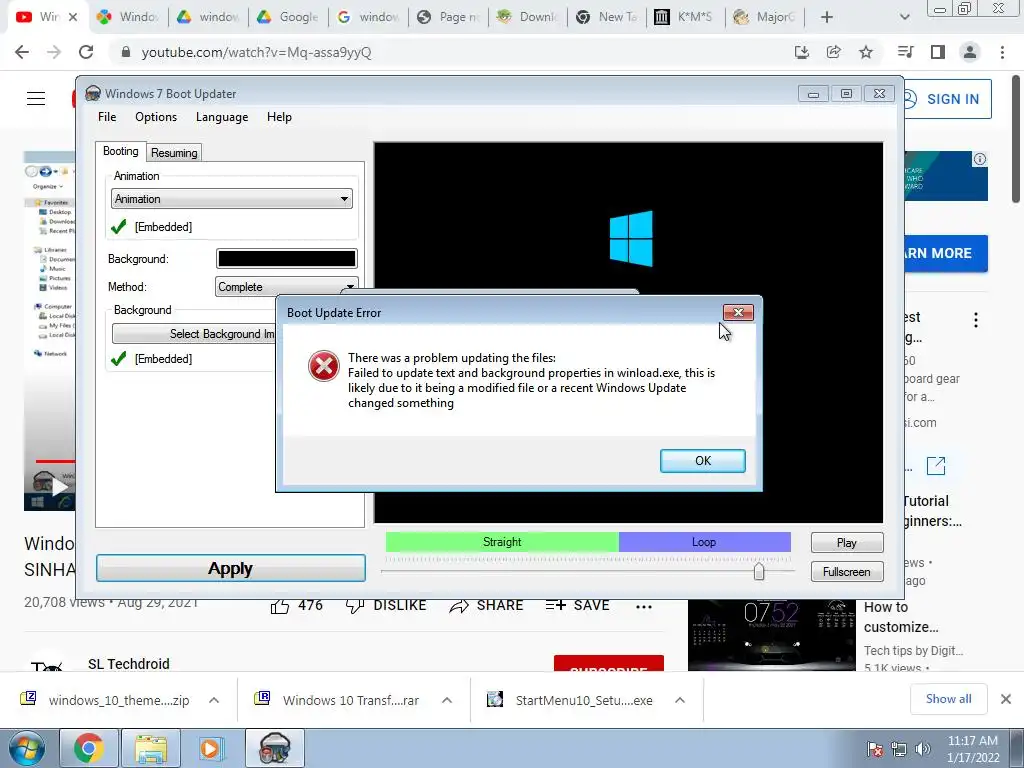
Task: Click the SHARE arrow under video
Action: 459,606
